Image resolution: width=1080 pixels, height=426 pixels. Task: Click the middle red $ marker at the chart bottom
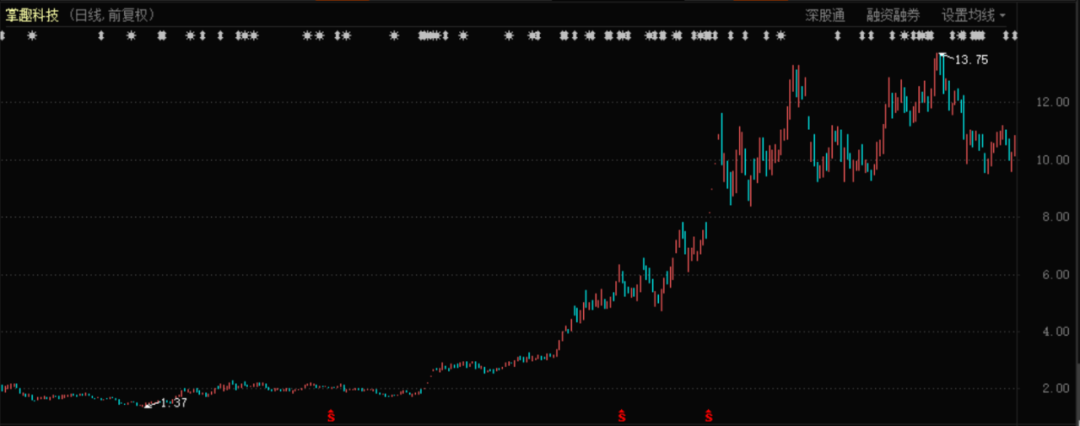[x=621, y=413]
